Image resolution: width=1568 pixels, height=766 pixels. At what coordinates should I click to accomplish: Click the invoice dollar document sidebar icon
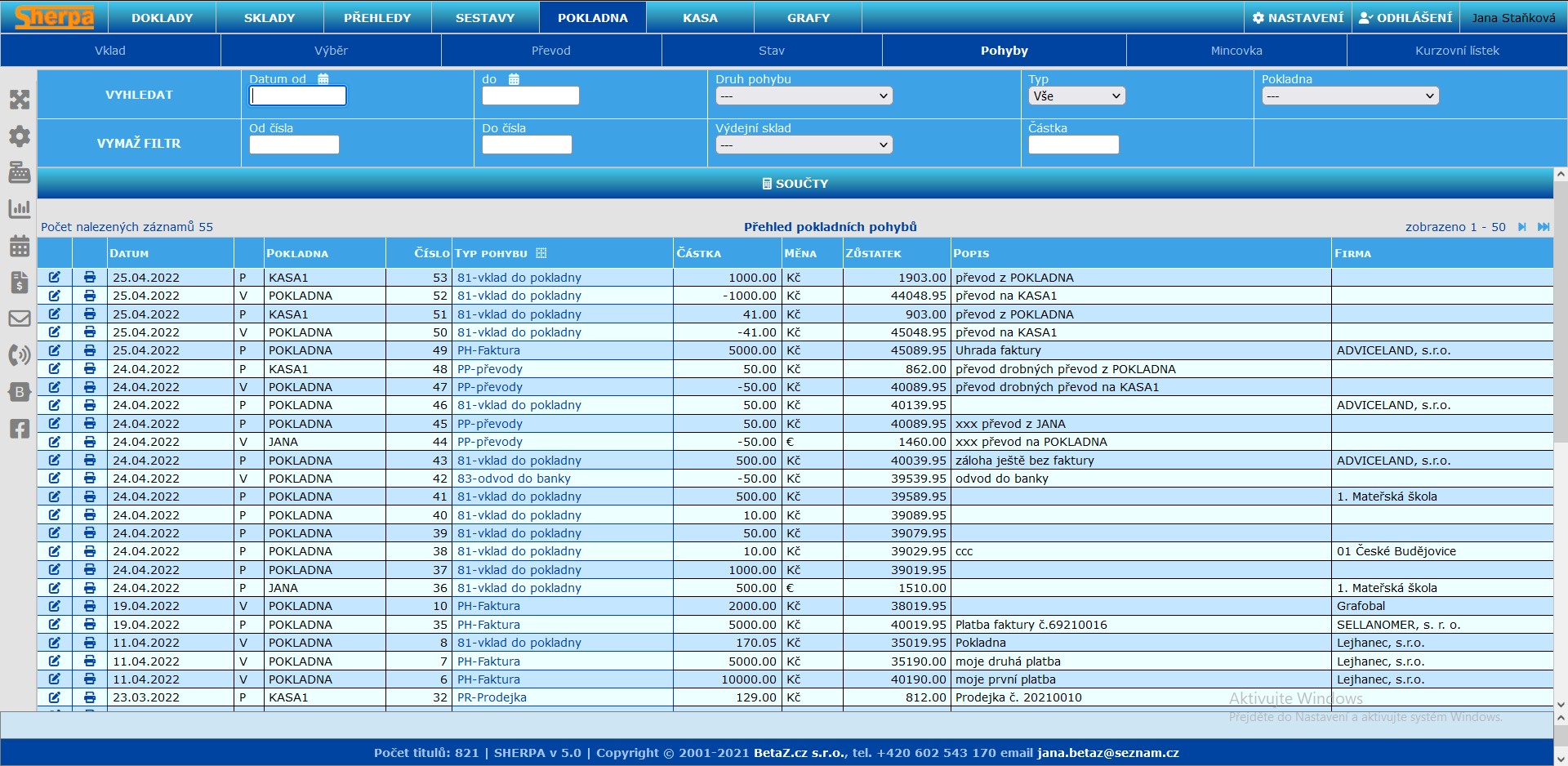coord(20,283)
